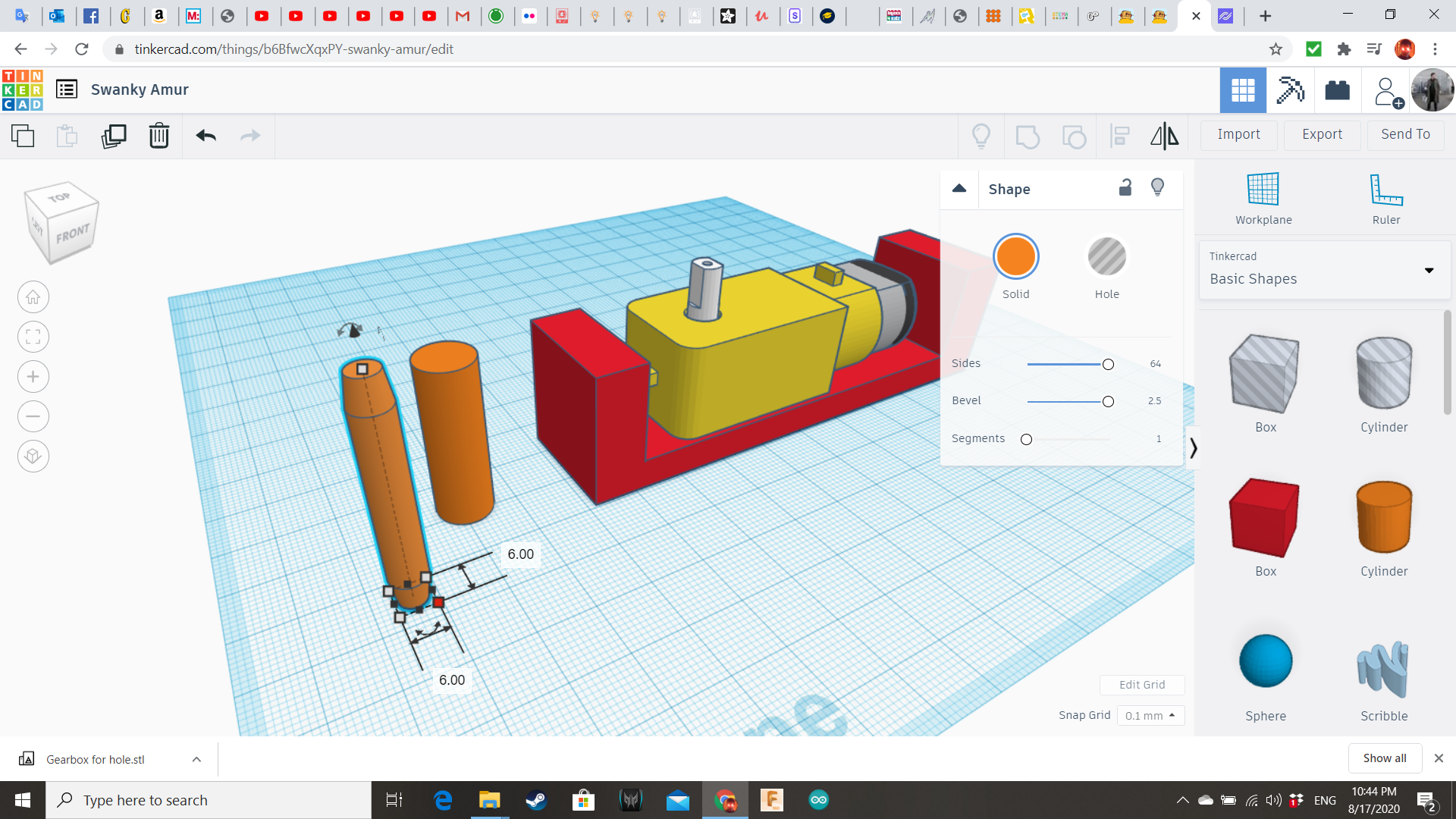Screen dimensions: 1456x819
Task: Click the Edit Grid button
Action: coord(1141,685)
